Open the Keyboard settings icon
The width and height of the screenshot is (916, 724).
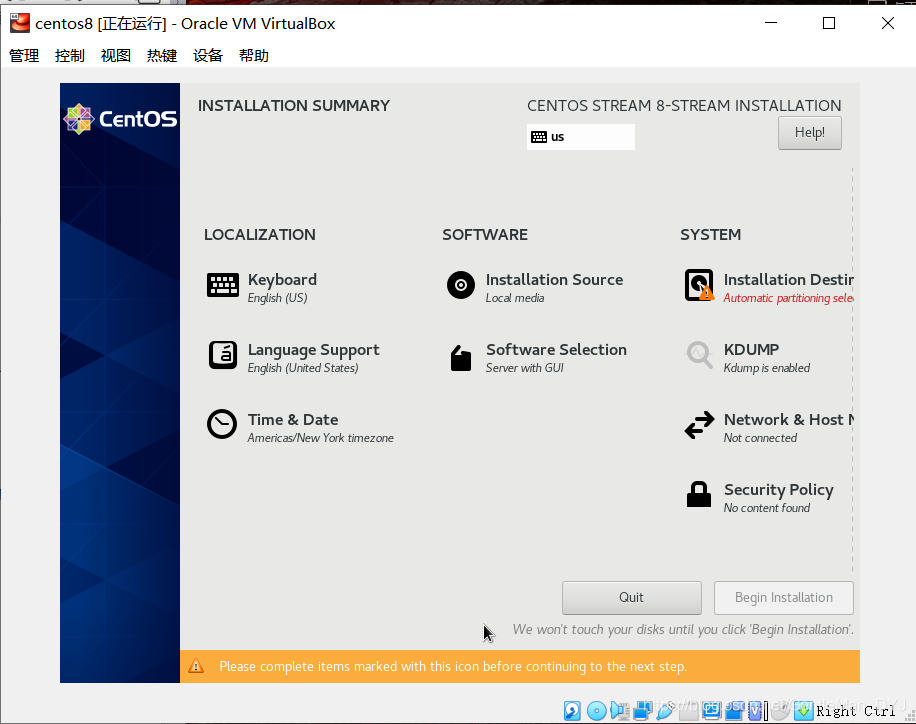[223, 286]
